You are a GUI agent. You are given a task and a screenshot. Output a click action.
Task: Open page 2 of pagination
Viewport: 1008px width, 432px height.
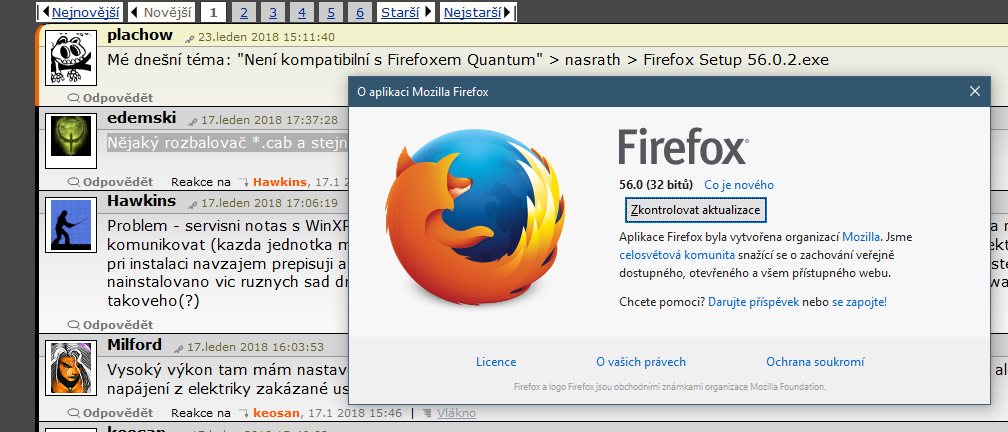244,12
